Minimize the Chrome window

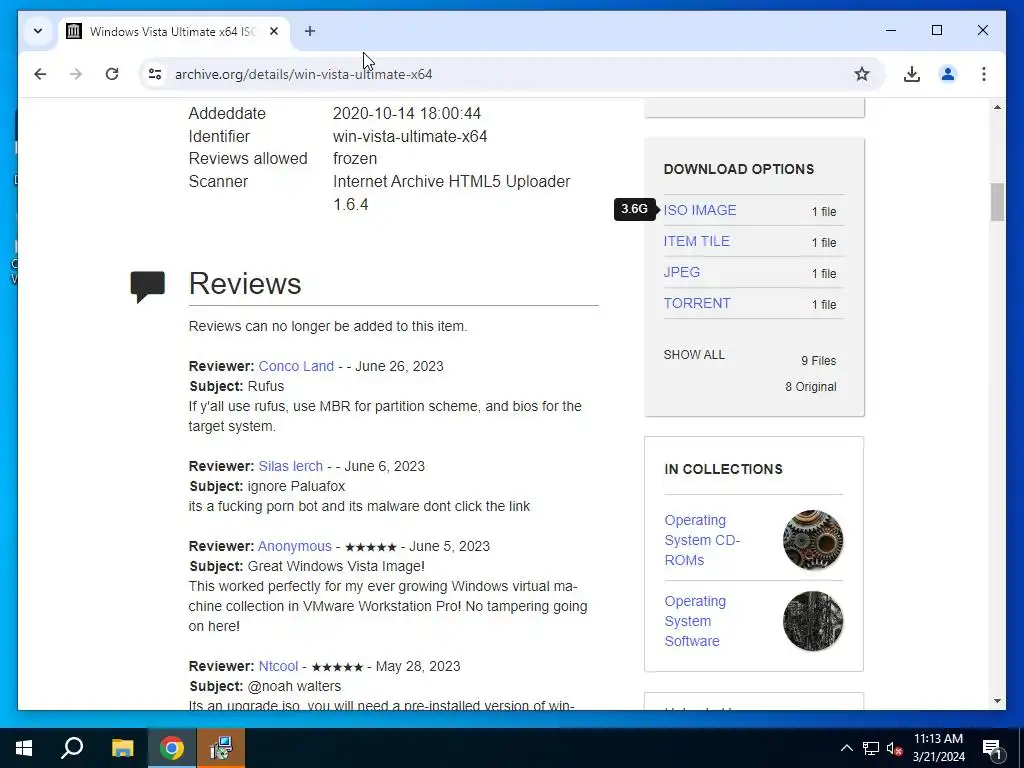(x=891, y=30)
